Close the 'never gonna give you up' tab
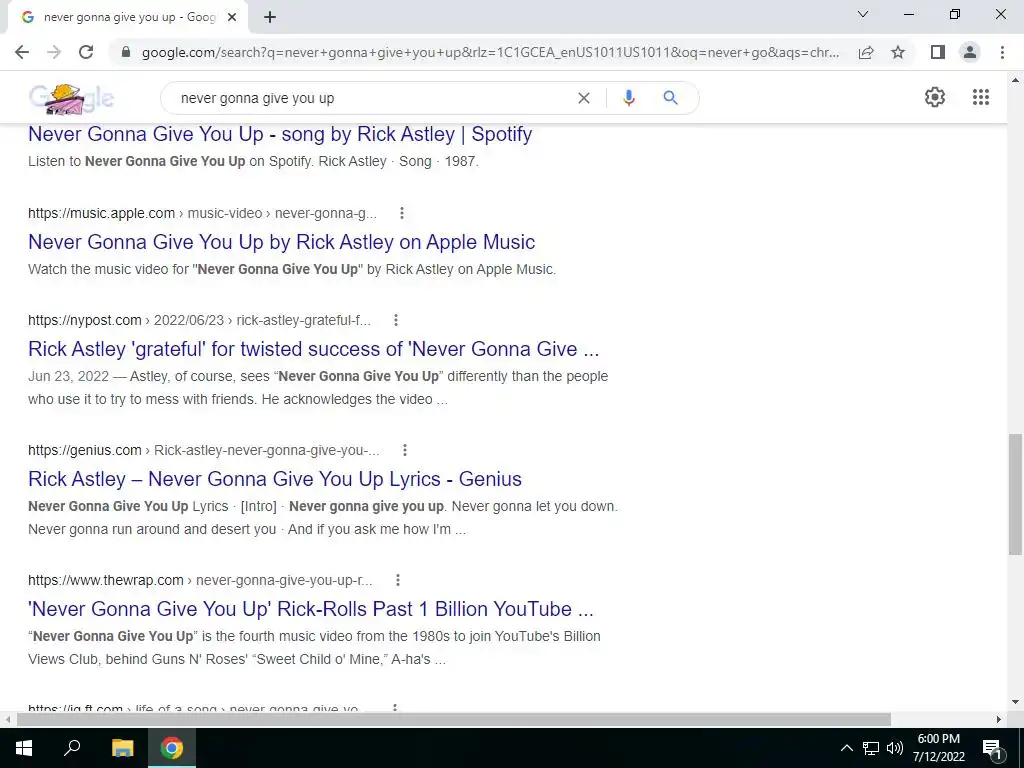1024x768 pixels. pyautogui.click(x=232, y=18)
